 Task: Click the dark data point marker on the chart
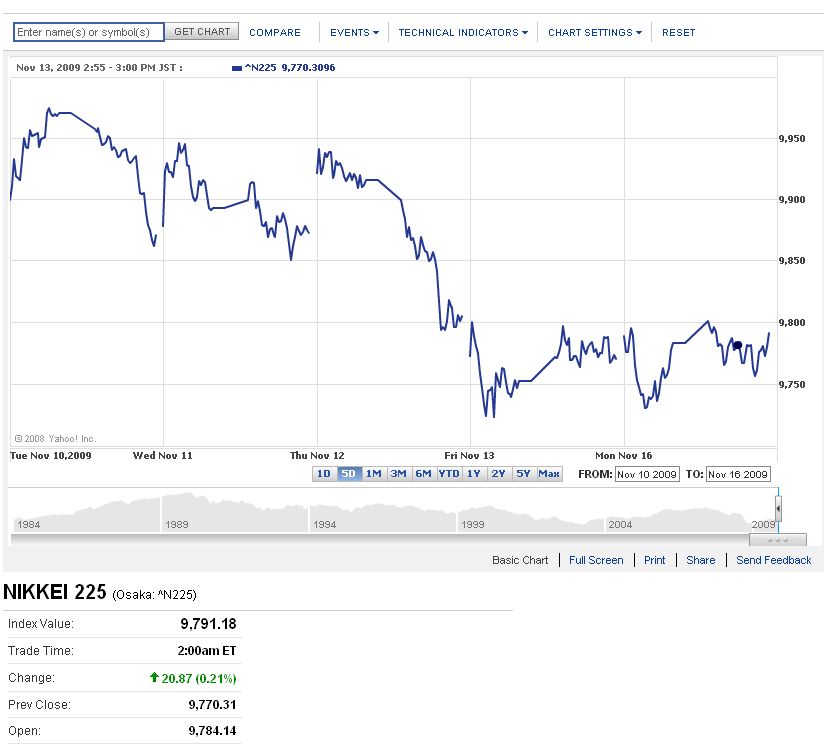737,345
